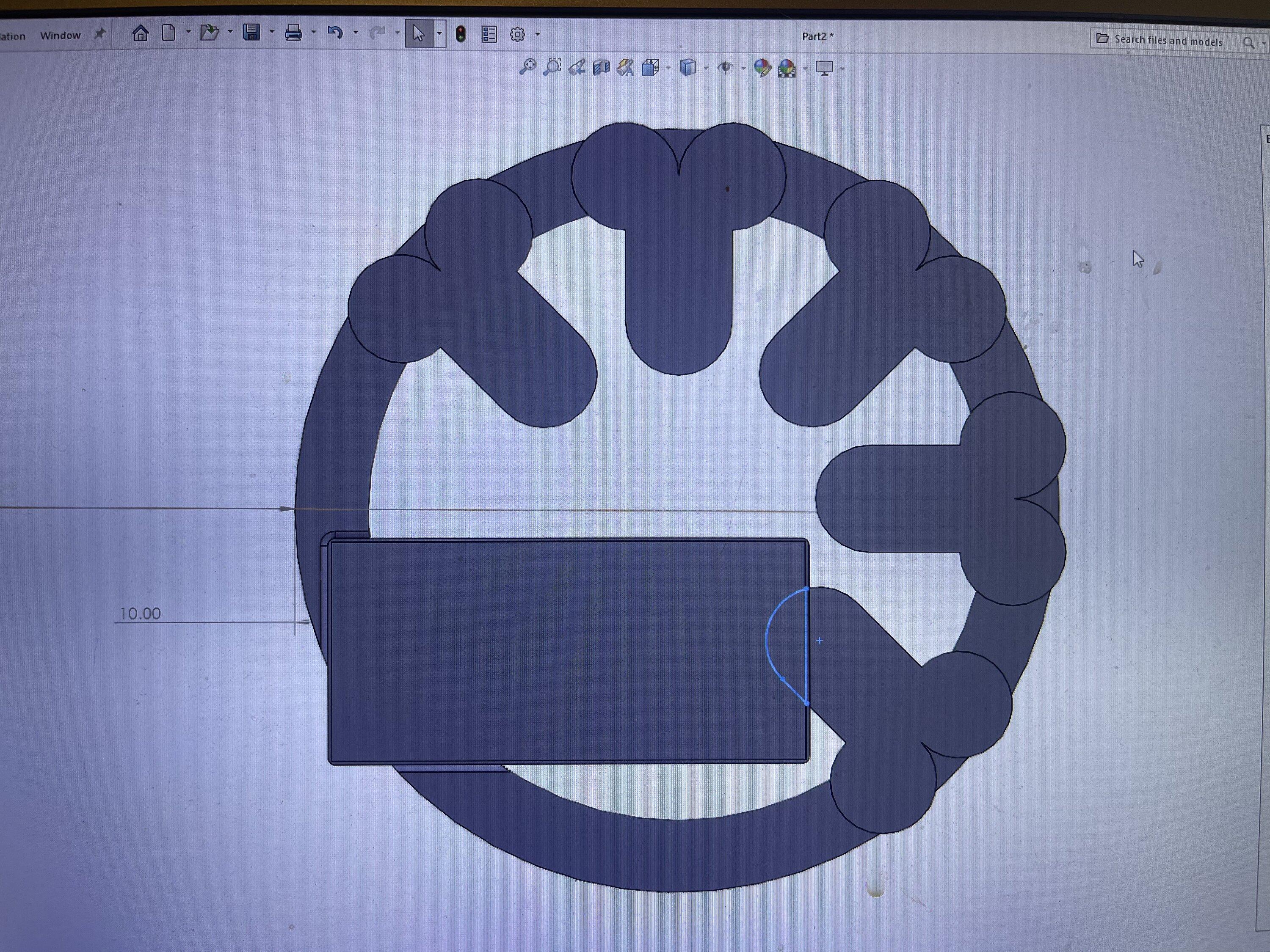Click the Rebuild traffic light icon
The width and height of the screenshot is (1270, 952).
click(x=461, y=34)
